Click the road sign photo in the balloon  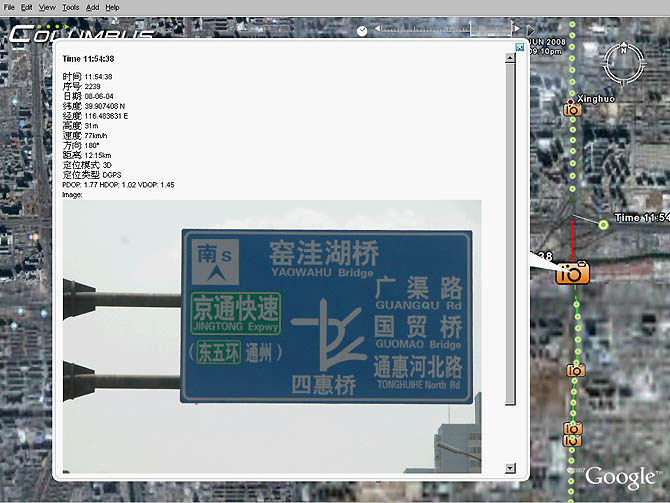pos(272,336)
